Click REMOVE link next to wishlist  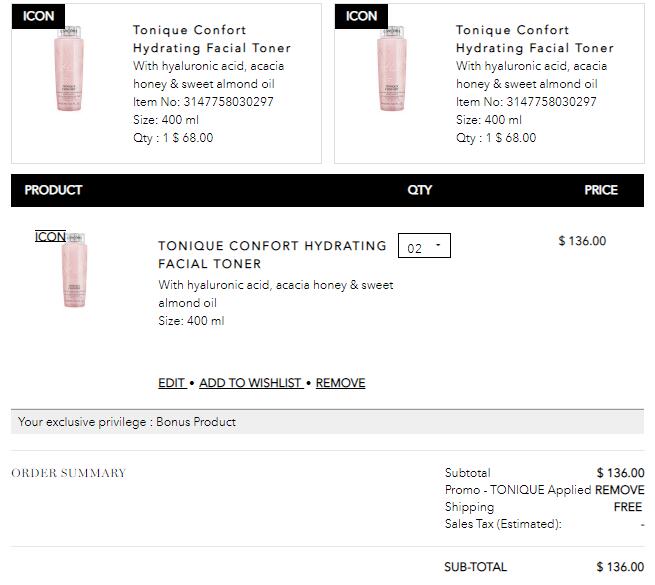[340, 383]
